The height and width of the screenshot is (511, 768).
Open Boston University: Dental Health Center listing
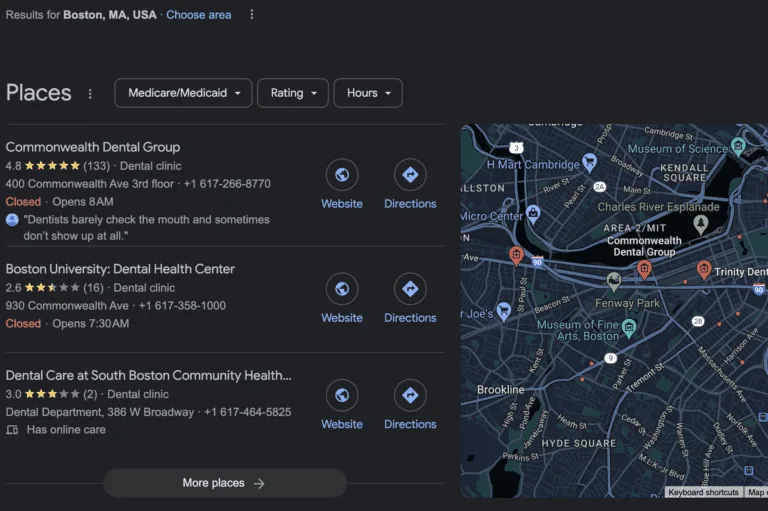(120, 269)
